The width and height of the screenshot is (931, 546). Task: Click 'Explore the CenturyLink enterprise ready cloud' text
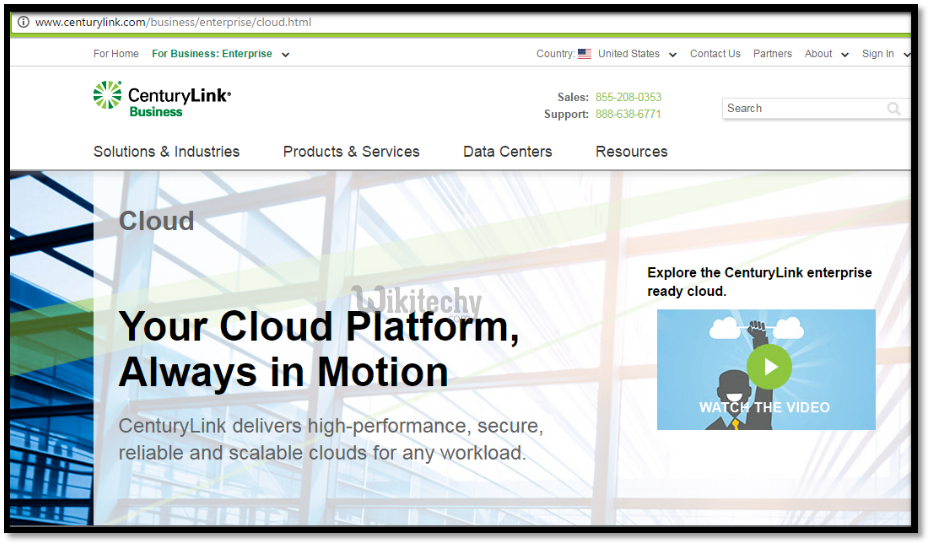point(759,282)
